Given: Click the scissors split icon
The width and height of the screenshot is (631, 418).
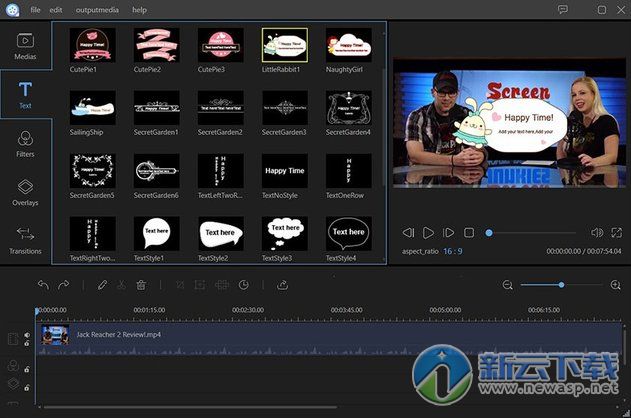Looking at the screenshot, I should 121,285.
